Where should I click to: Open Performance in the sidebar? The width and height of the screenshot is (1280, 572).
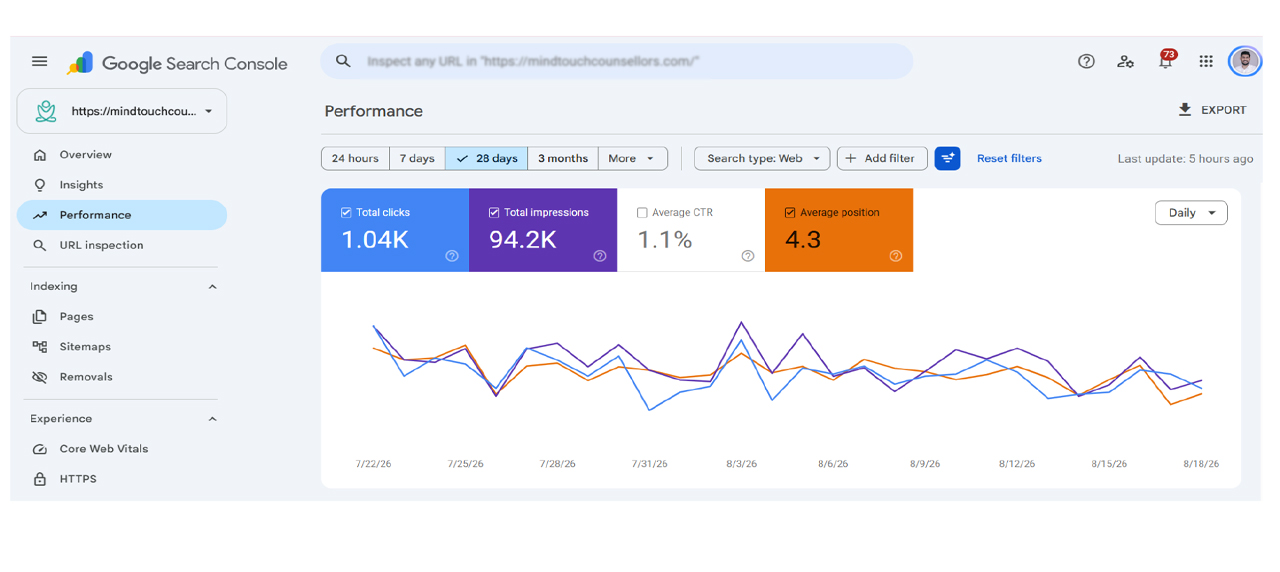tap(122, 215)
